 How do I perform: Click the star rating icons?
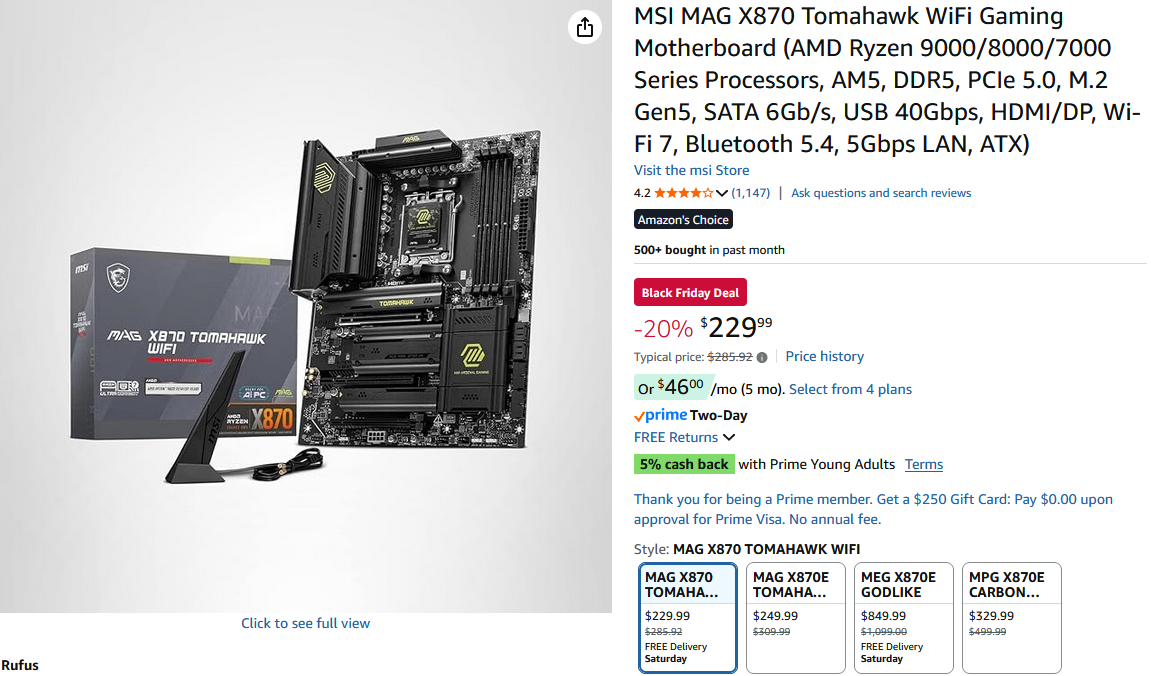point(683,193)
